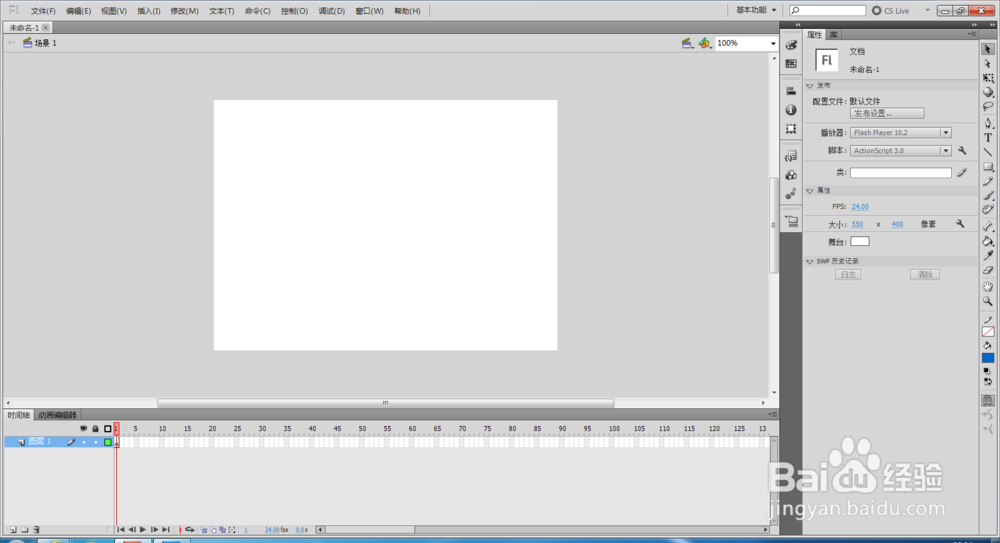Select the Eyedropper tool
The width and height of the screenshot is (1000, 543).
(x=987, y=255)
